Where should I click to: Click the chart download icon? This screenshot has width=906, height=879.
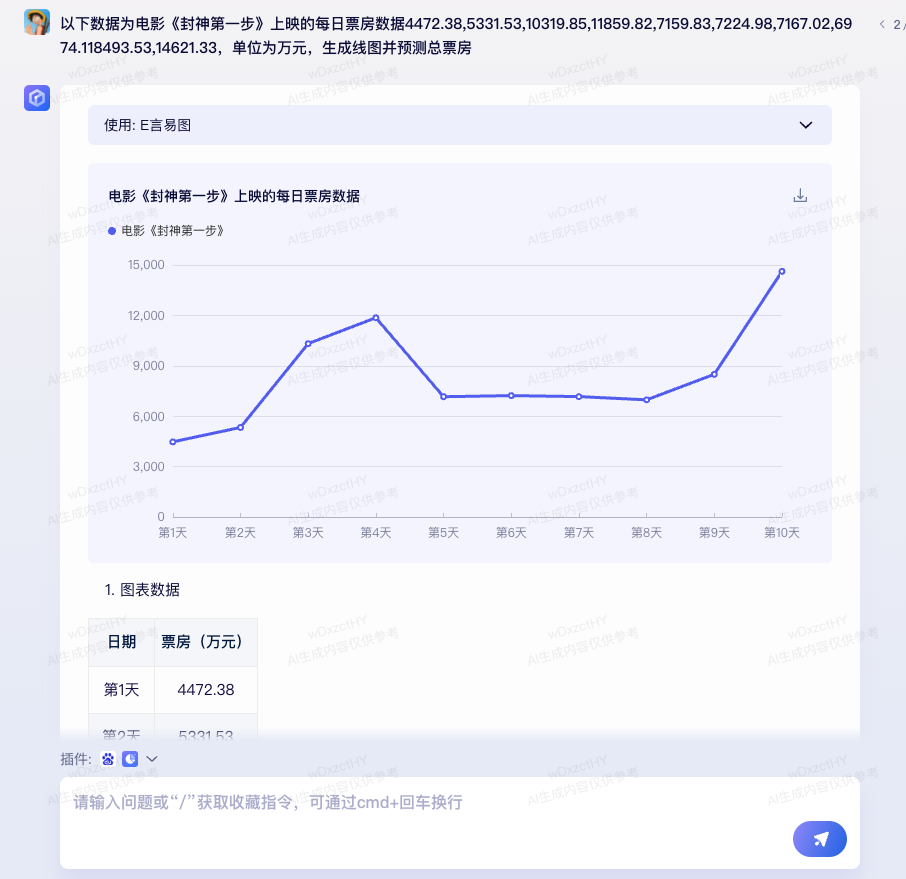pyautogui.click(x=800, y=195)
